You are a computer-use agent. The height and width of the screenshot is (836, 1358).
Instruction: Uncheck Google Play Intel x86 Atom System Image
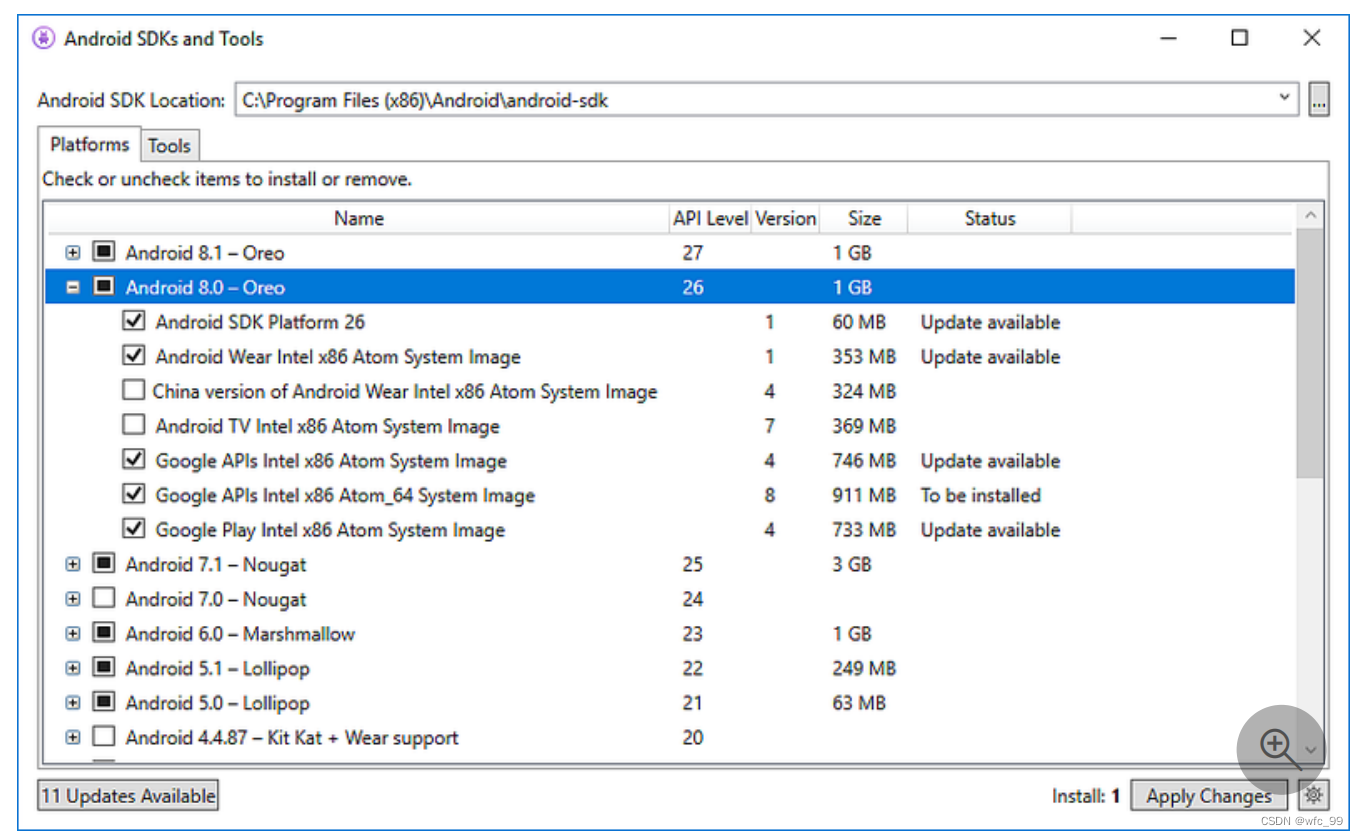click(x=134, y=528)
